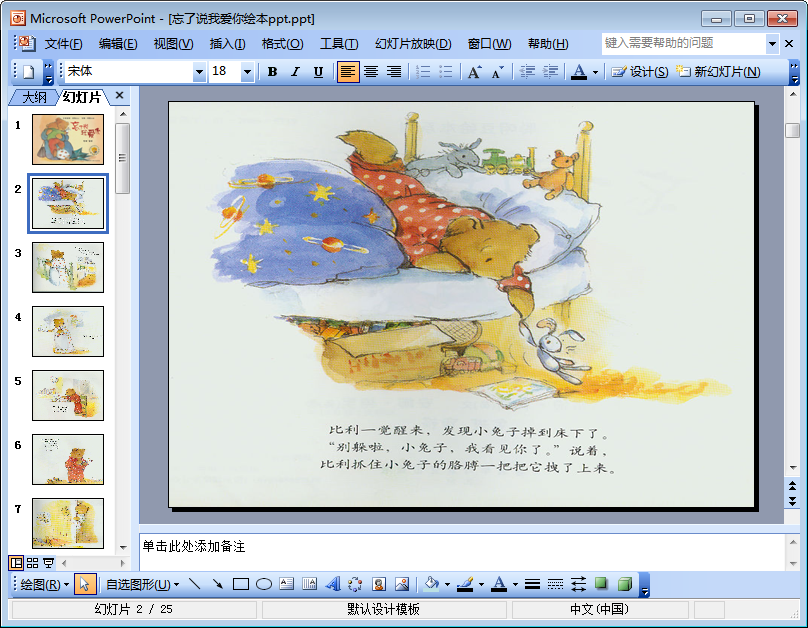The height and width of the screenshot is (628, 808).
Task: Open the Insert (插入) menu
Action: pyautogui.click(x=227, y=44)
